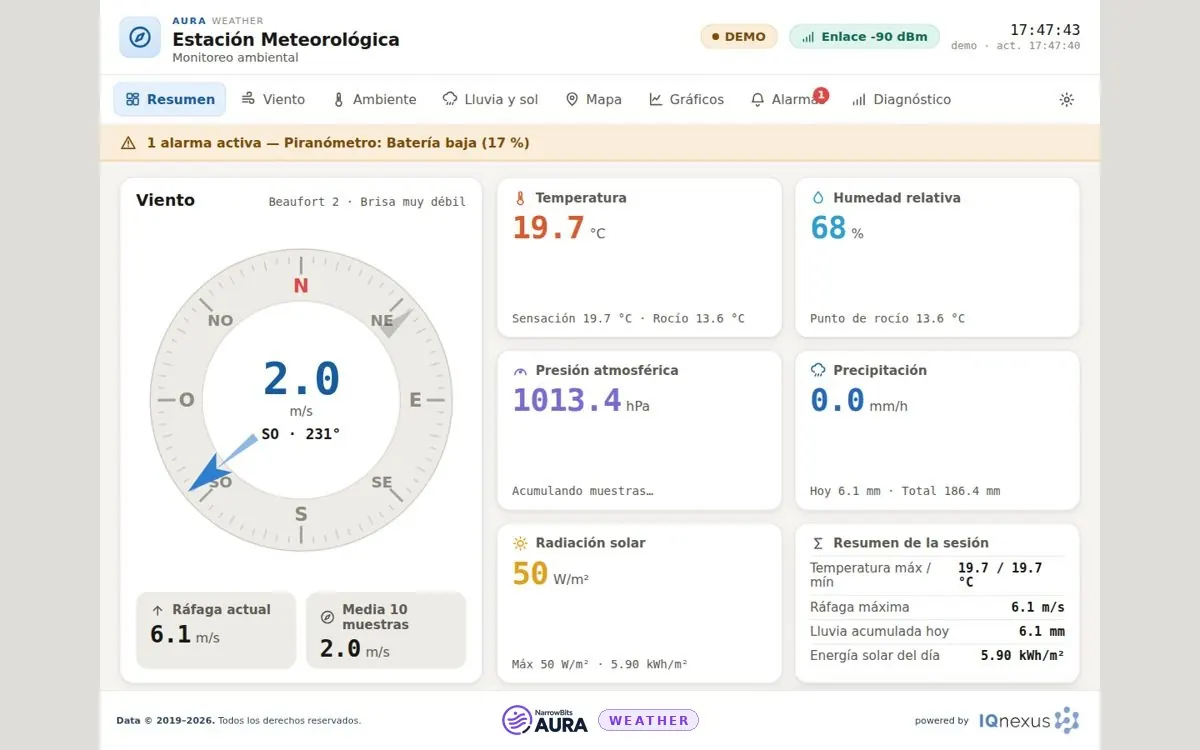Screen dimensions: 1200x750
Task: Click the active alarm Piranómetro banner
Action: (600, 143)
